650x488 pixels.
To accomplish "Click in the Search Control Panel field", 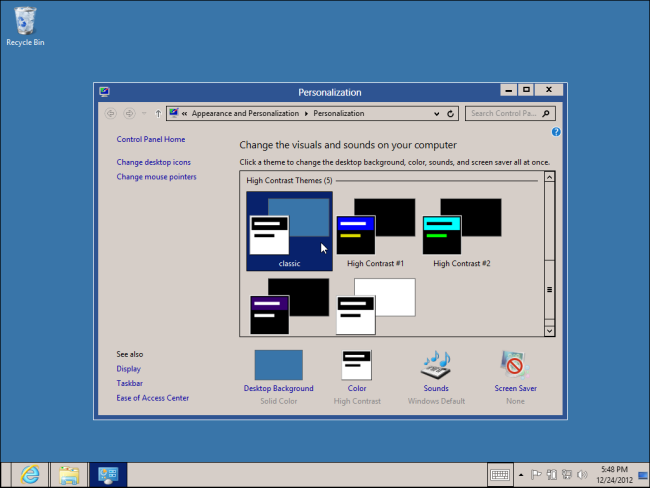I will (x=505, y=114).
